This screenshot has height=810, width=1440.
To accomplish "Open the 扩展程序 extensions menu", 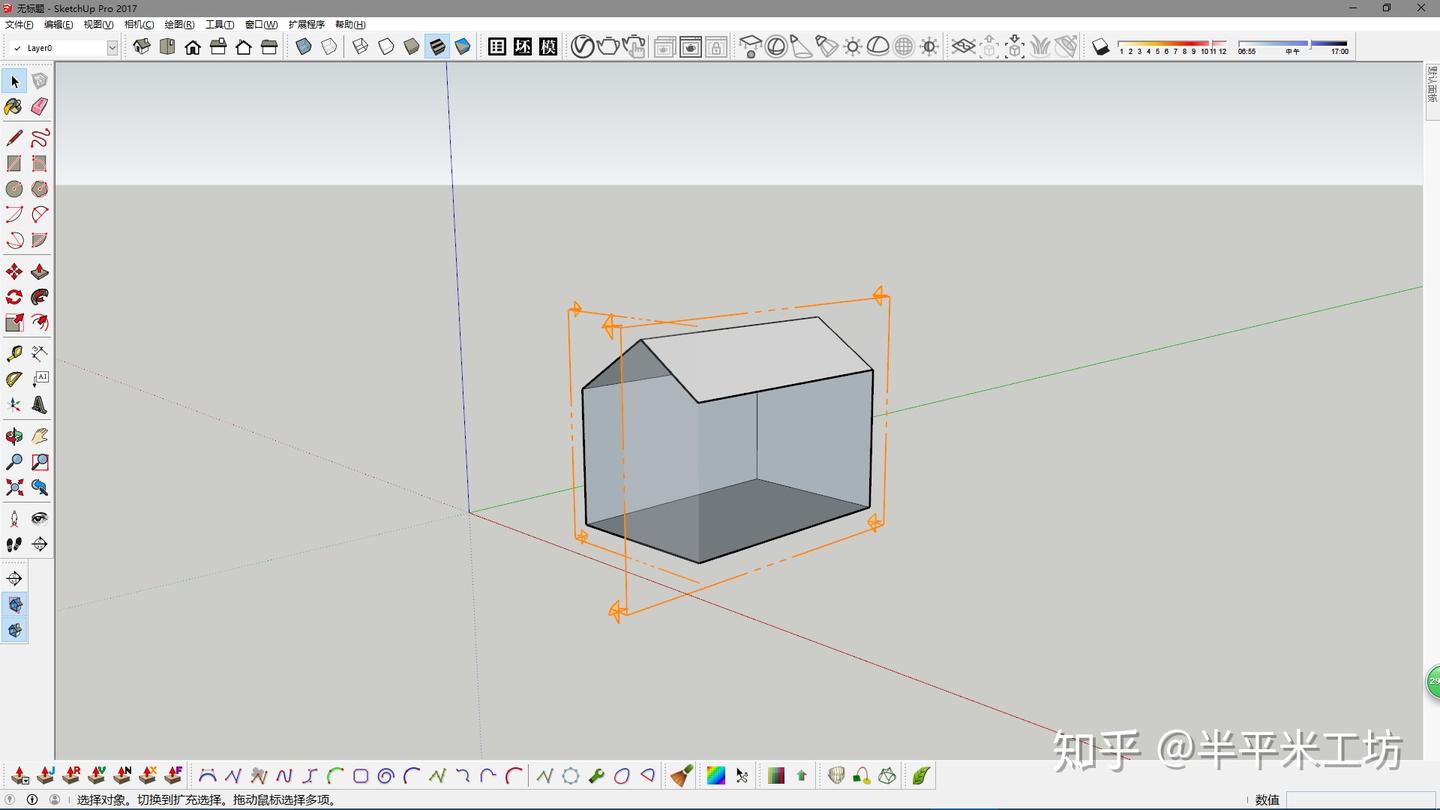I will coord(306,24).
